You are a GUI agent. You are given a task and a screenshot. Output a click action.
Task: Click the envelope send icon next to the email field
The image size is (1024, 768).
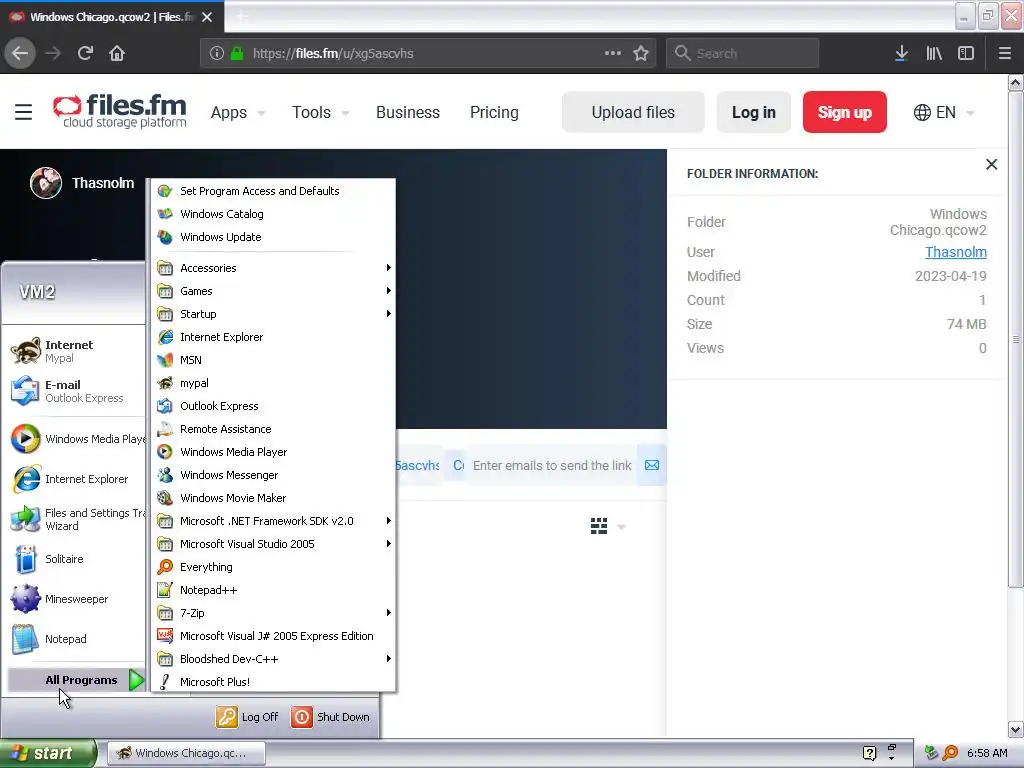[652, 465]
